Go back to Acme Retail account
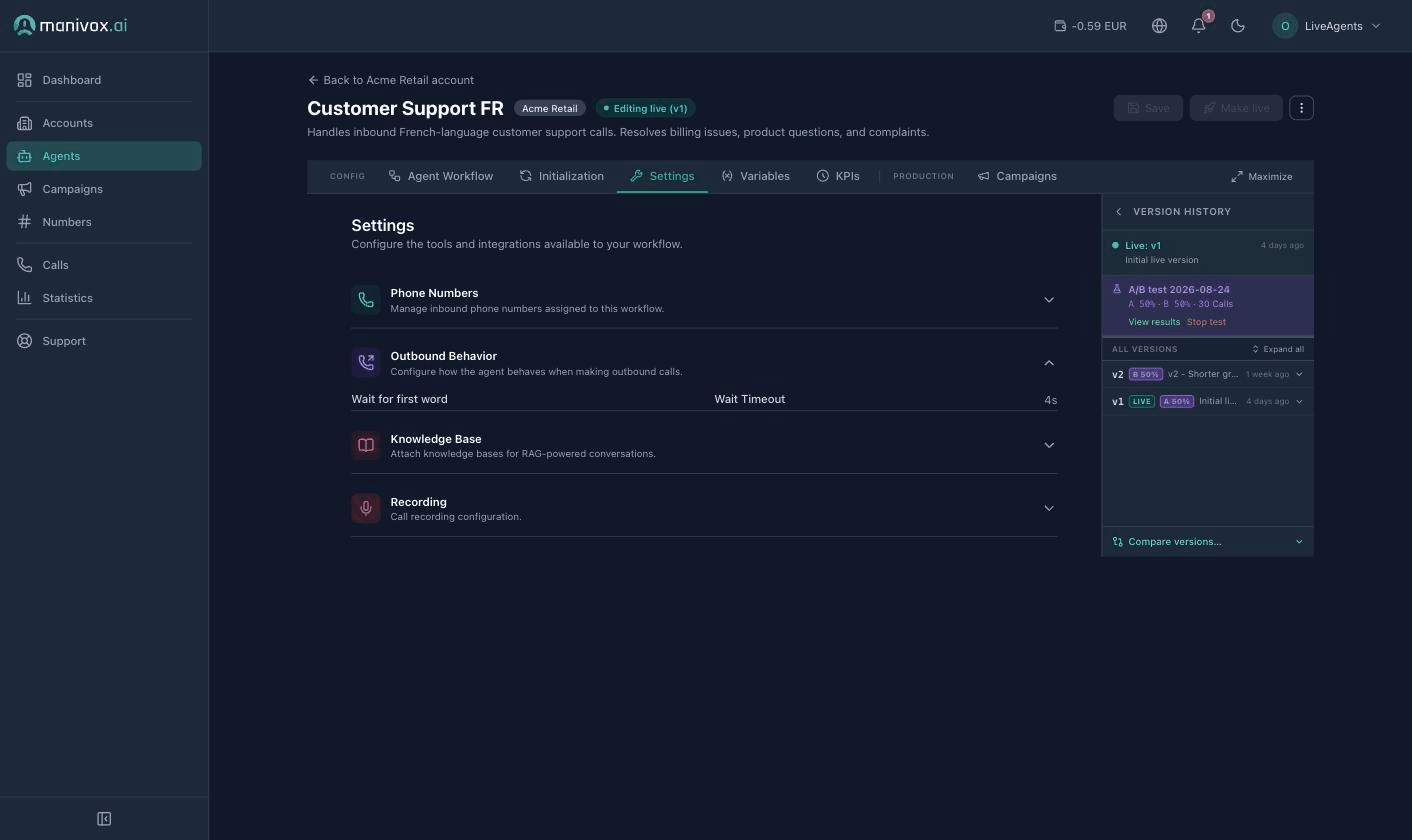1412x840 pixels. (391, 80)
